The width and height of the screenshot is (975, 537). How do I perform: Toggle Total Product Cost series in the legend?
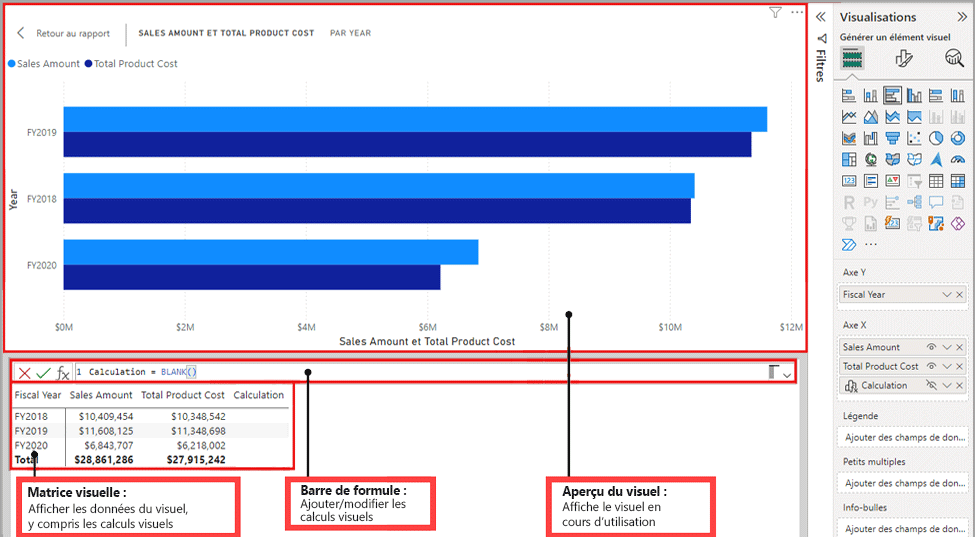coord(131,63)
